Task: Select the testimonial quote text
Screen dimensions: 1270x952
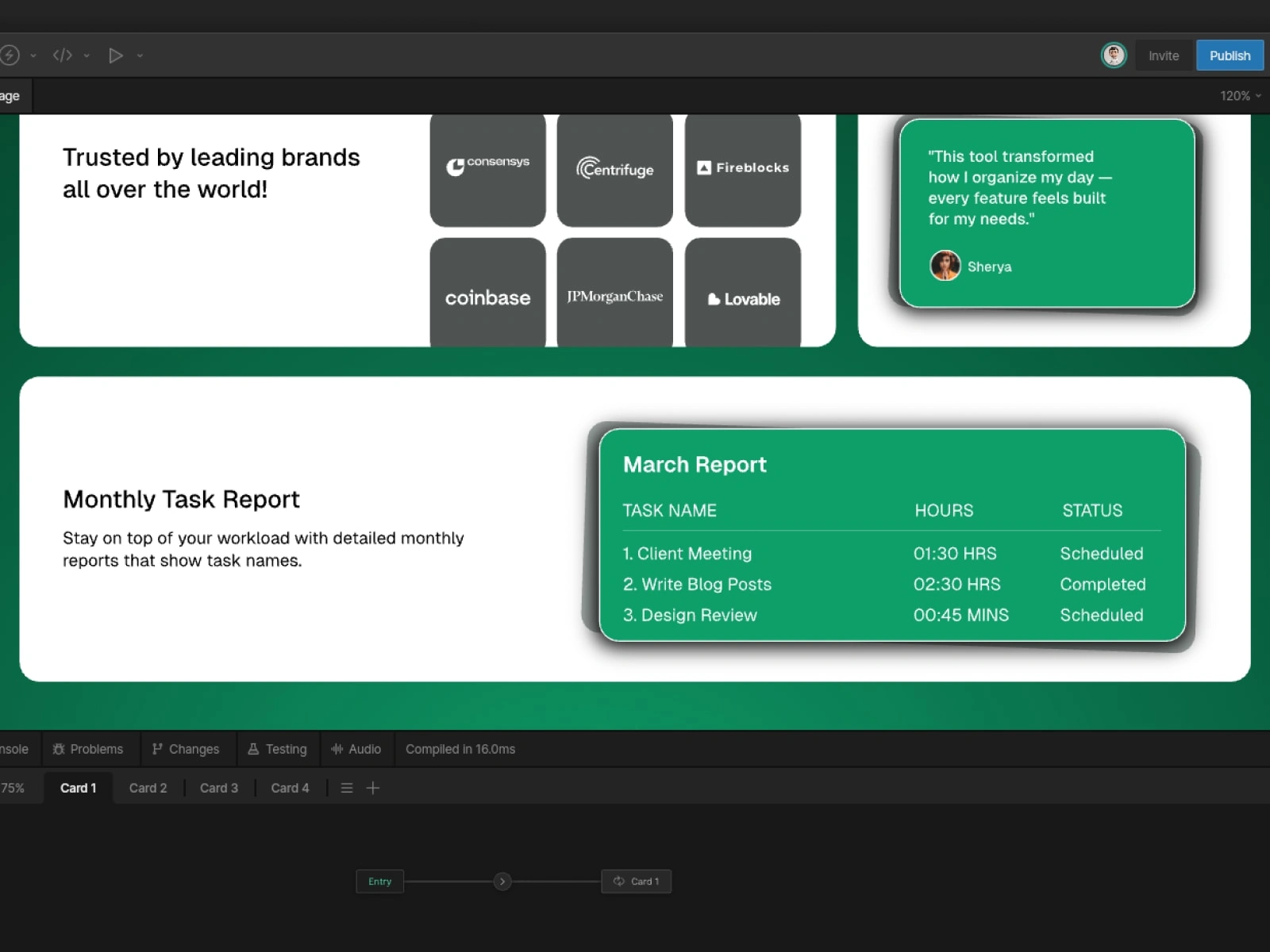Action: coord(1020,188)
